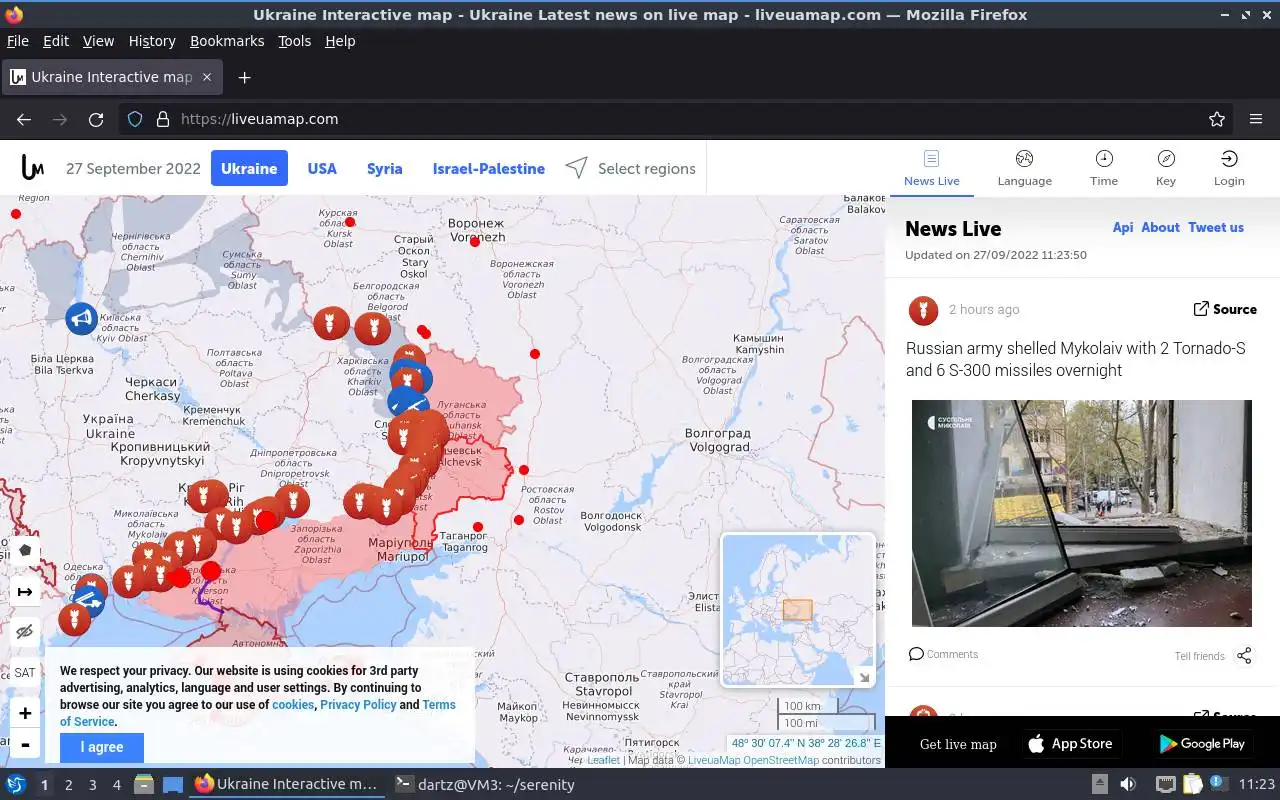The image size is (1280, 800).
Task: Click the tracking protection shield icon
Action: tap(135, 119)
